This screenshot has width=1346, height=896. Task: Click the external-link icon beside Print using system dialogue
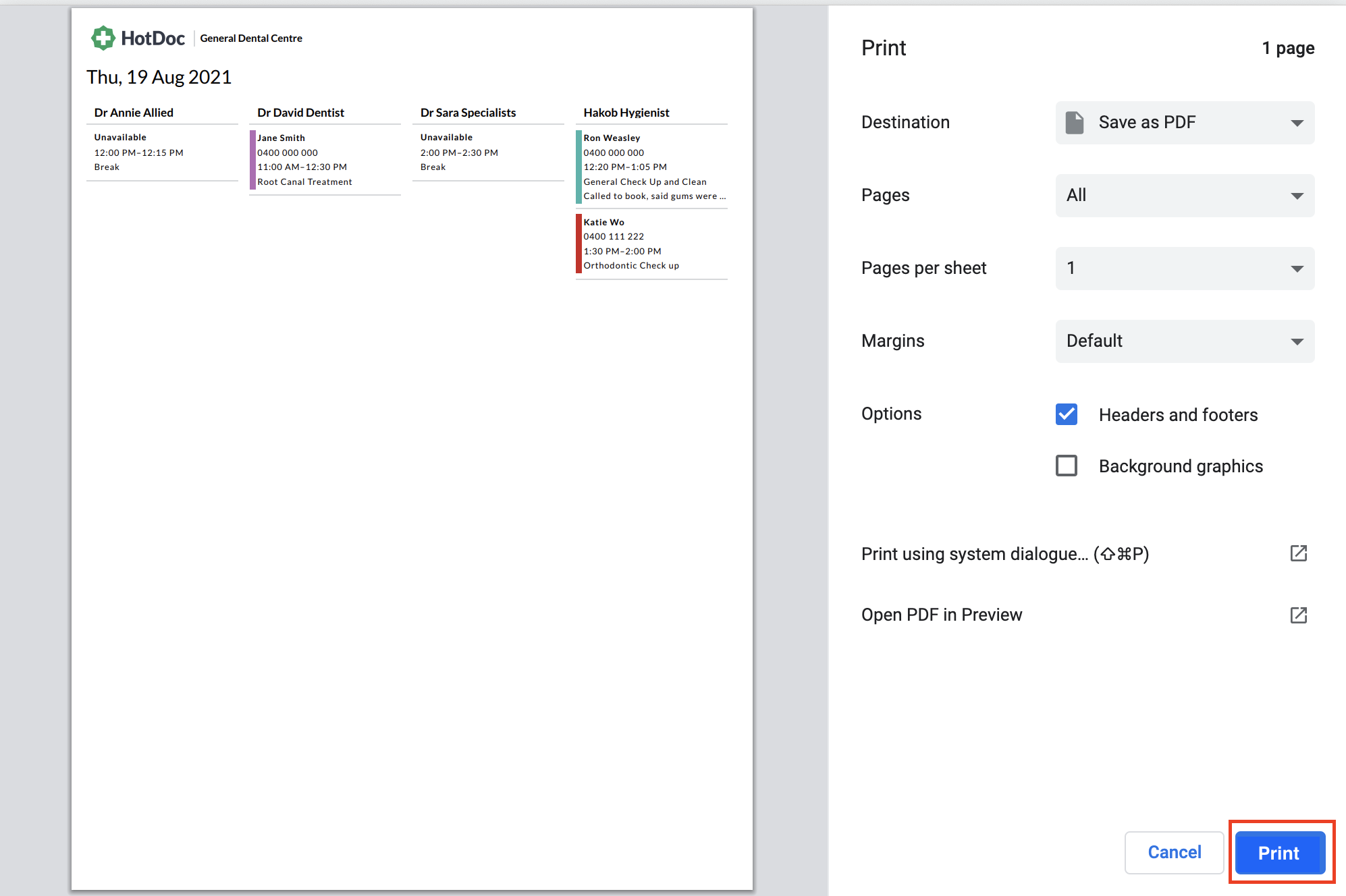click(x=1299, y=553)
